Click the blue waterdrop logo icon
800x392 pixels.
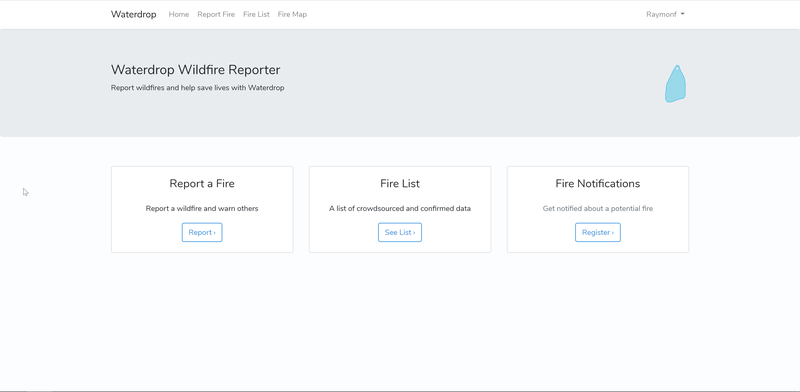[x=676, y=84]
